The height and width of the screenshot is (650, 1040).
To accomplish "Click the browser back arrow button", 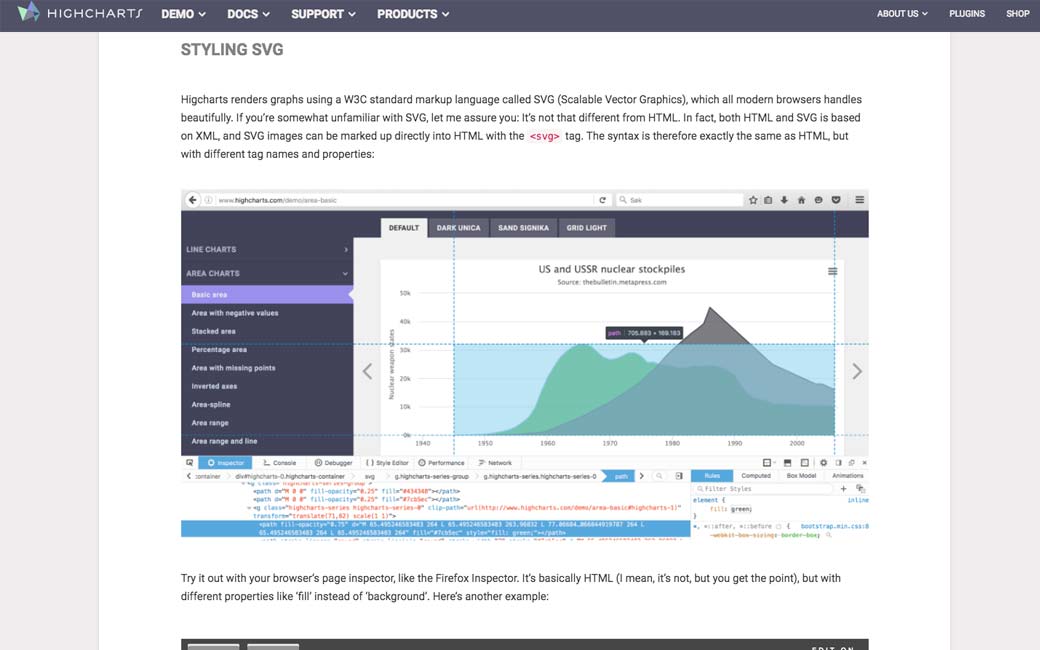I will tap(192, 200).
